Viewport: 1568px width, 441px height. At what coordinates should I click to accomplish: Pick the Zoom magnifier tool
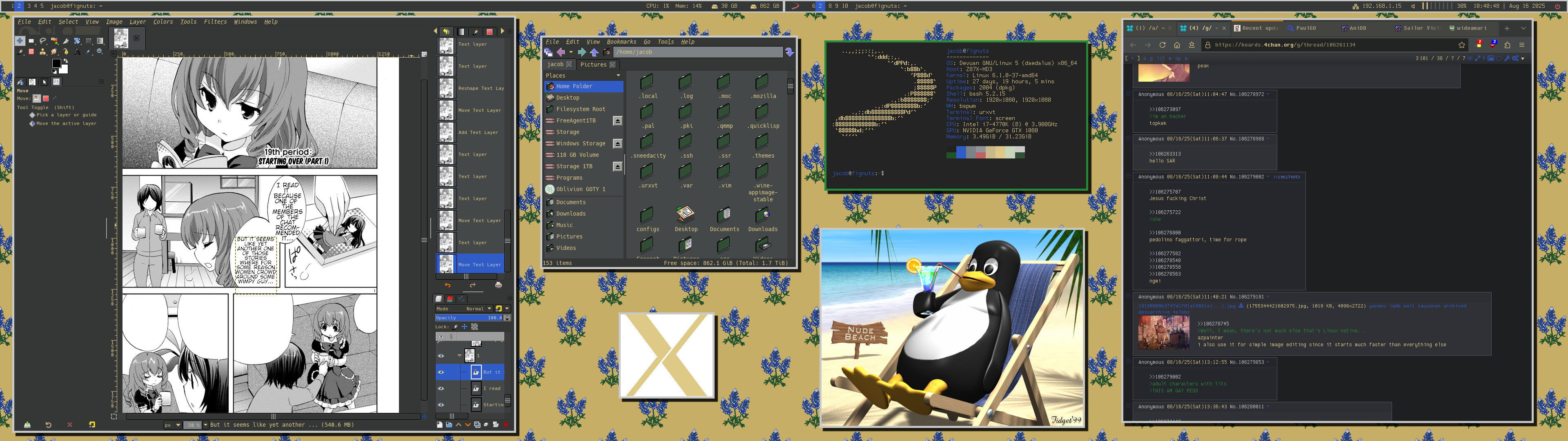tap(100, 52)
